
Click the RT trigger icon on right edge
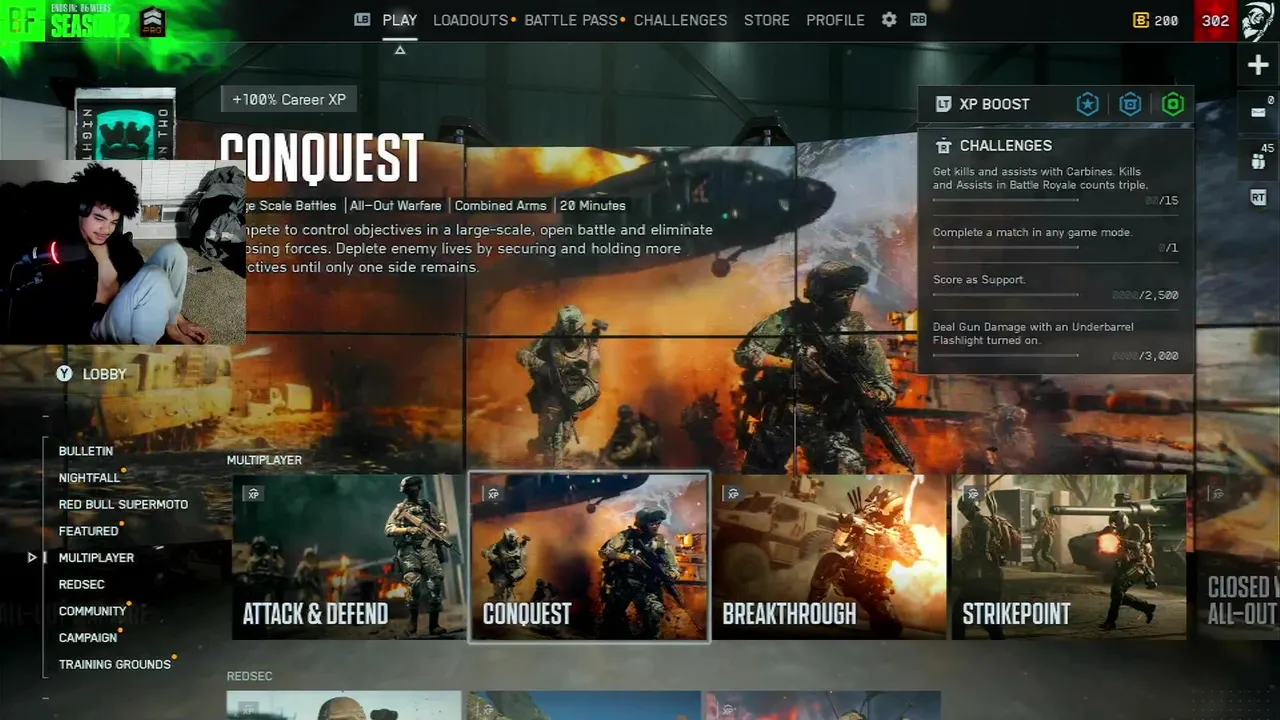pyautogui.click(x=1258, y=198)
